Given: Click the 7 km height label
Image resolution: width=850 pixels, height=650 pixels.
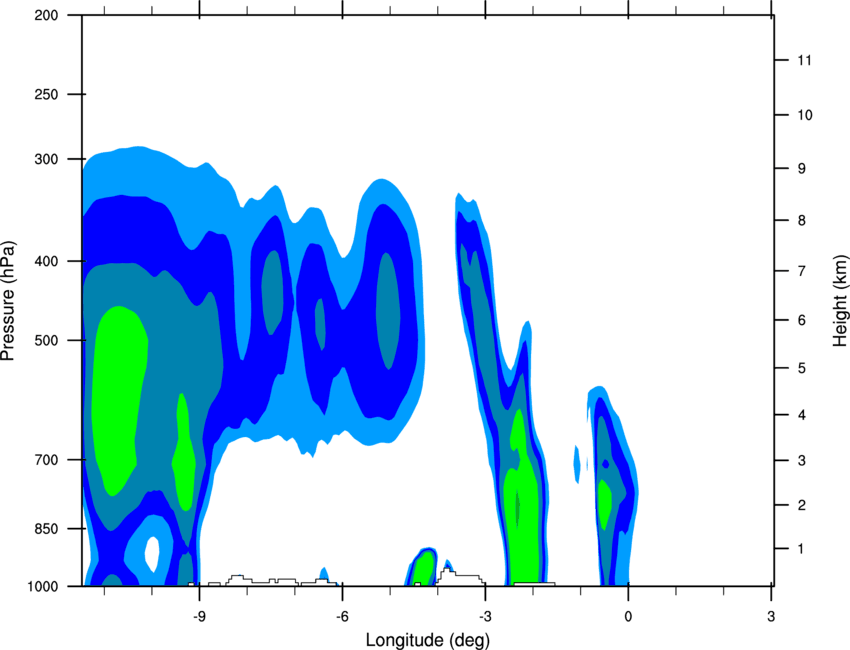Looking at the screenshot, I should point(802,271).
